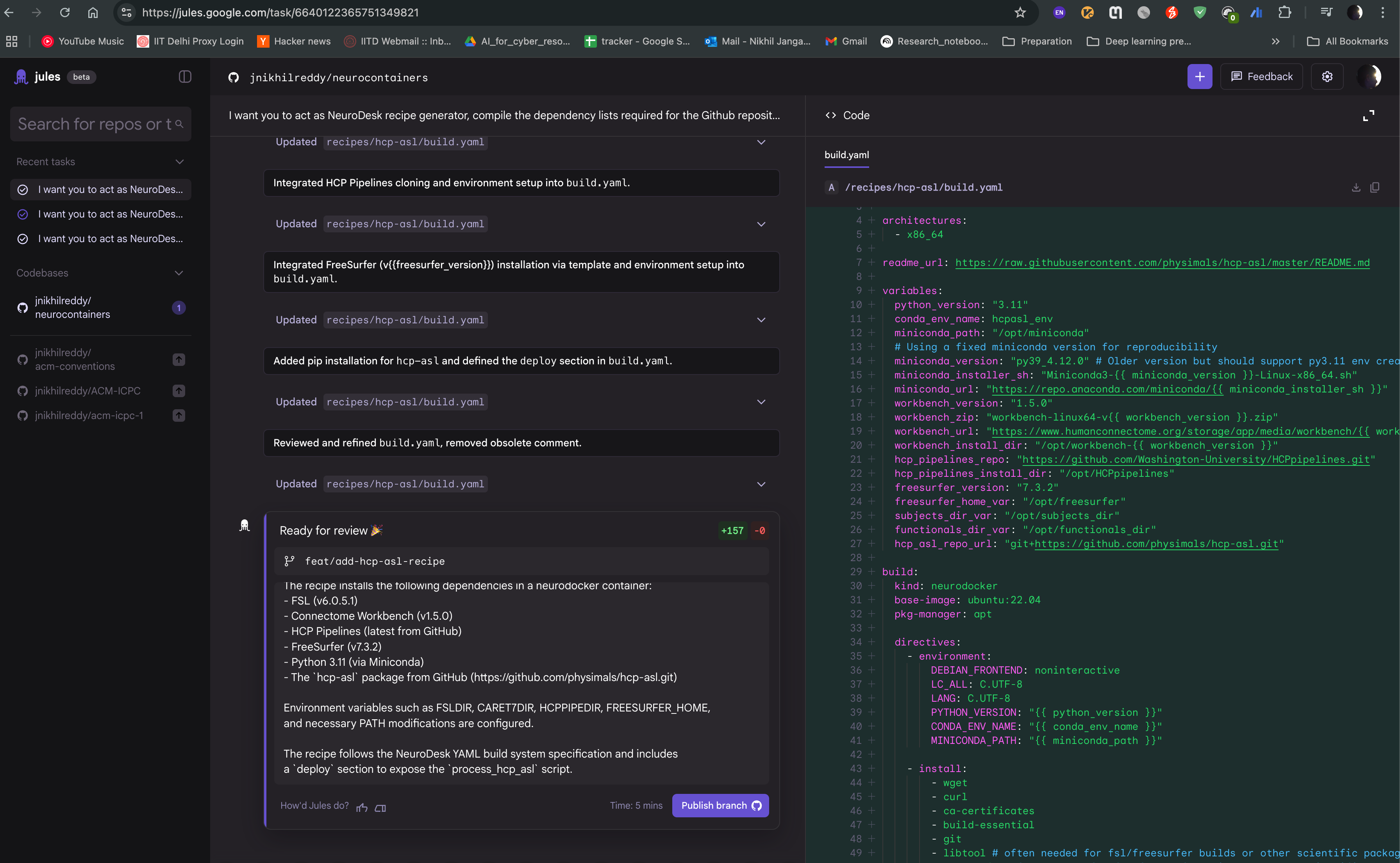This screenshot has width=1400, height=863.
Task: Open the HCPpipelines GitHub repo link
Action: [x=1196, y=460]
